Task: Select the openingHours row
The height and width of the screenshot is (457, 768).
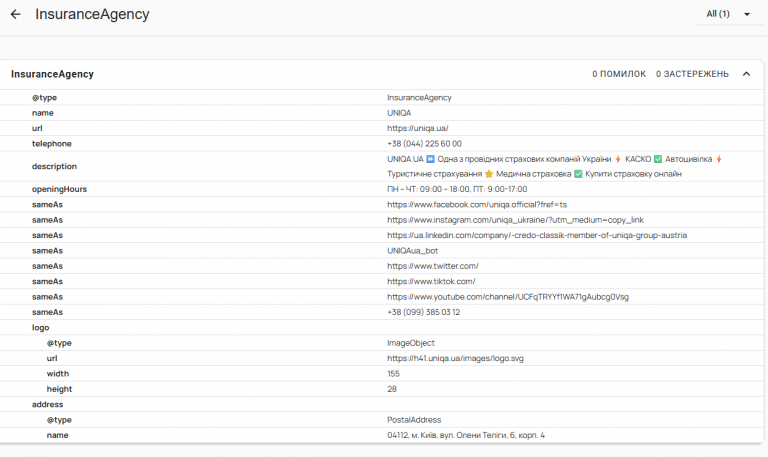Action: (x=382, y=189)
